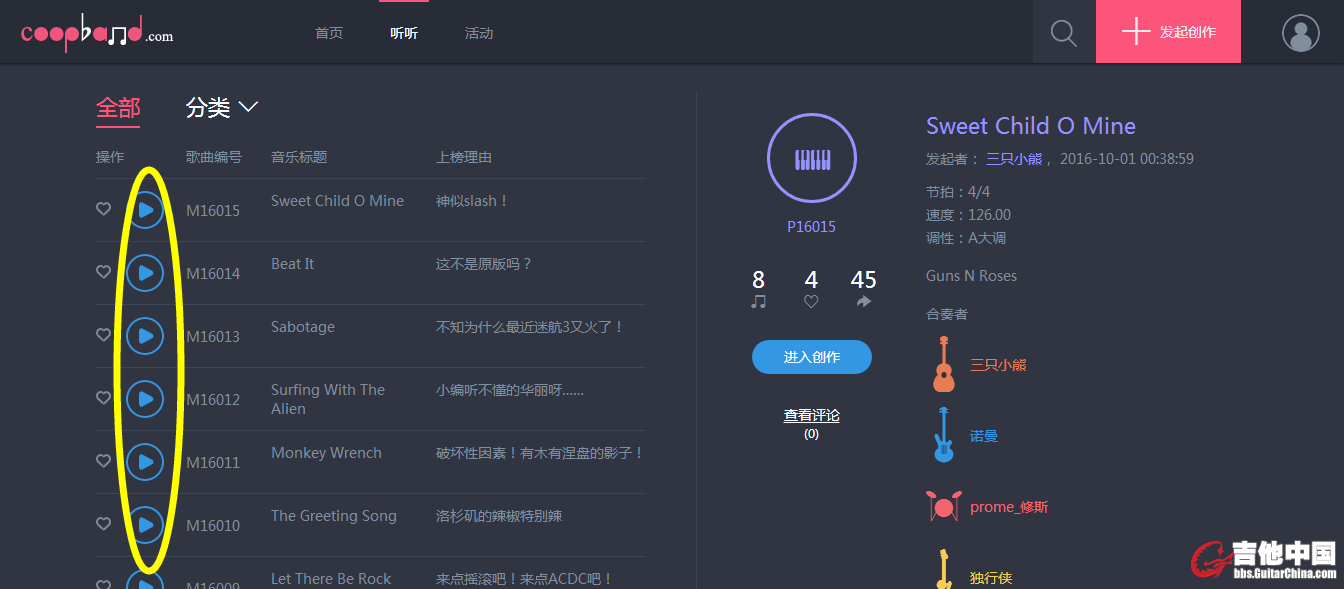This screenshot has width=1344, height=589.
Task: Open the 活动 navigation item
Action: tap(479, 33)
